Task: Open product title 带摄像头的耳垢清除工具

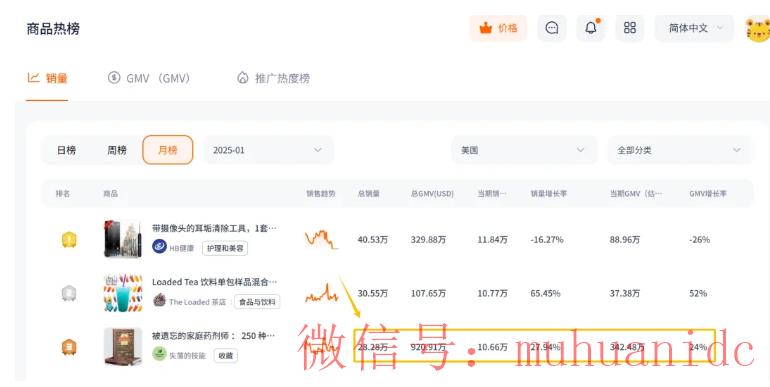Action: coord(214,228)
